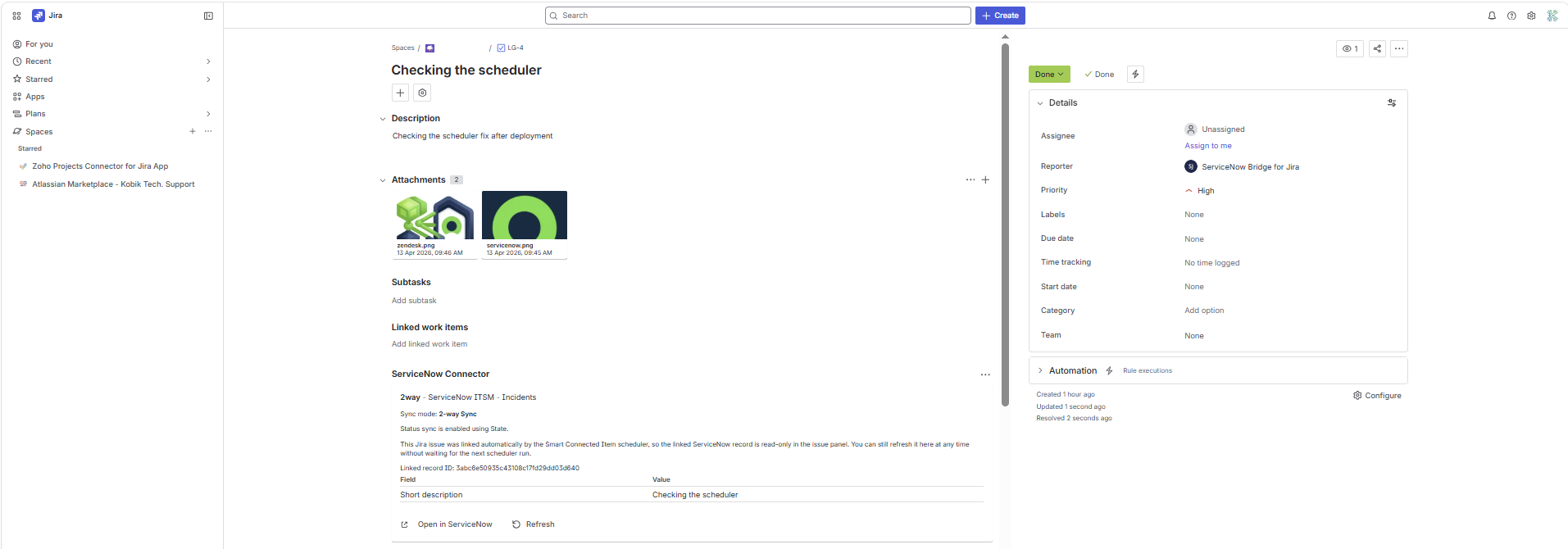The image size is (1568, 549).
Task: Click the share icon
Action: point(1377,48)
